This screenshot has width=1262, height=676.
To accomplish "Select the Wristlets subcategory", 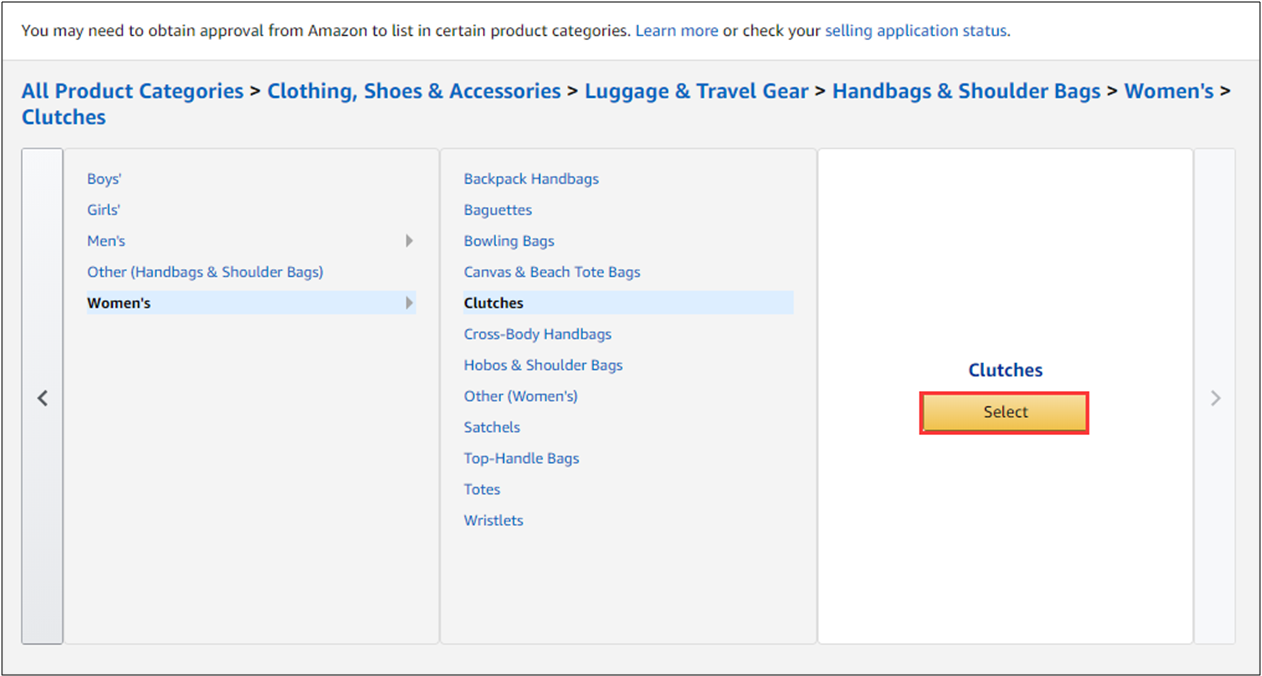I will (493, 520).
